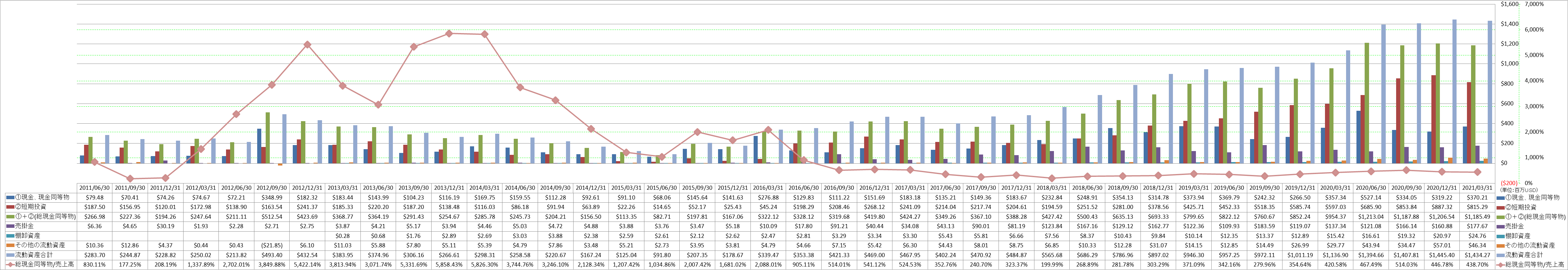Image resolution: width=1568 pixels, height=270 pixels.
Task: Click the 2018/06/30 date column header
Action: click(x=1087, y=188)
